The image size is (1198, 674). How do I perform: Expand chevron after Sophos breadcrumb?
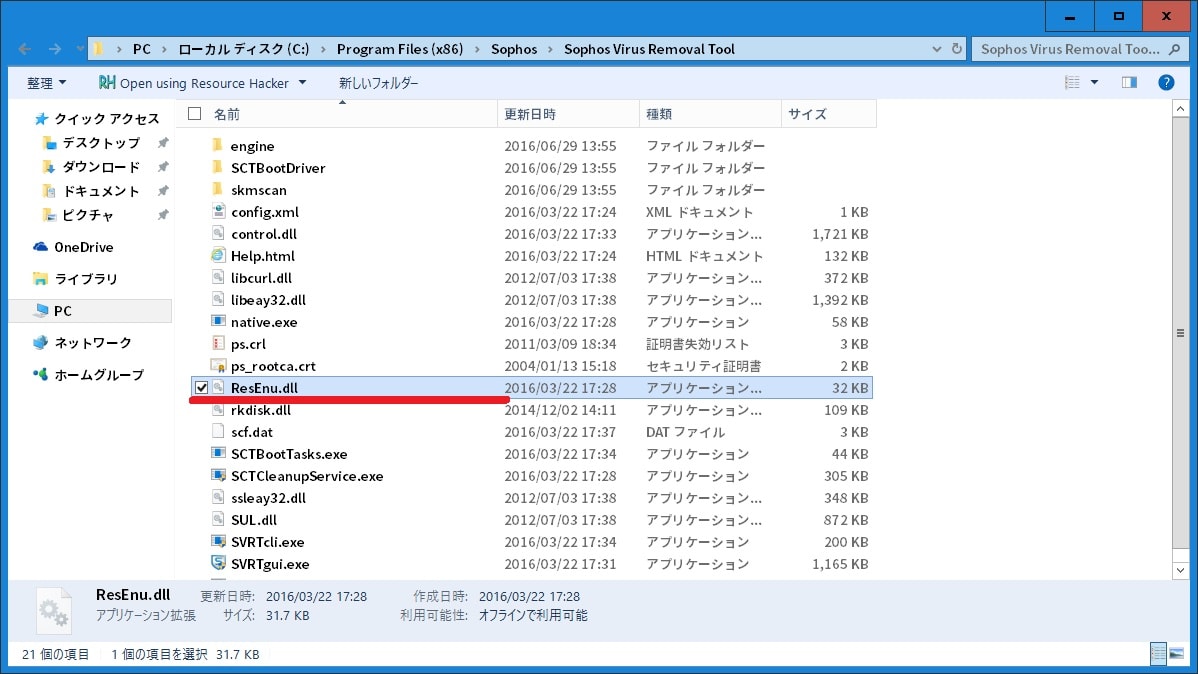(x=550, y=49)
